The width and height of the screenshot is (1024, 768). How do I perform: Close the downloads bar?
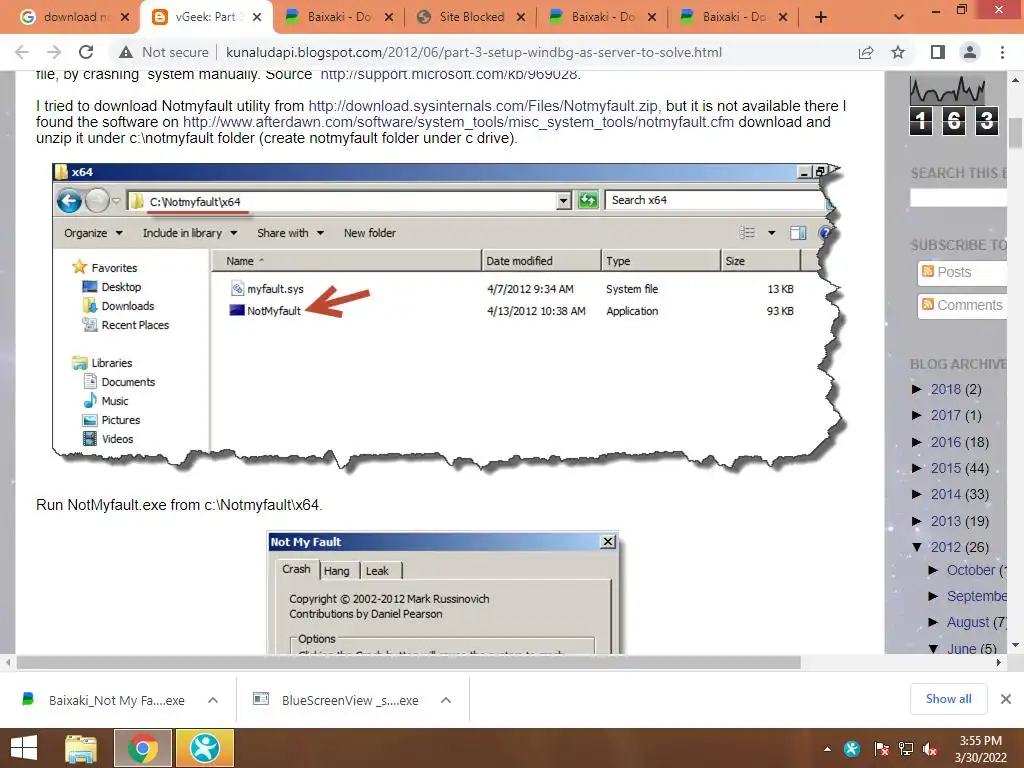coord(1006,699)
